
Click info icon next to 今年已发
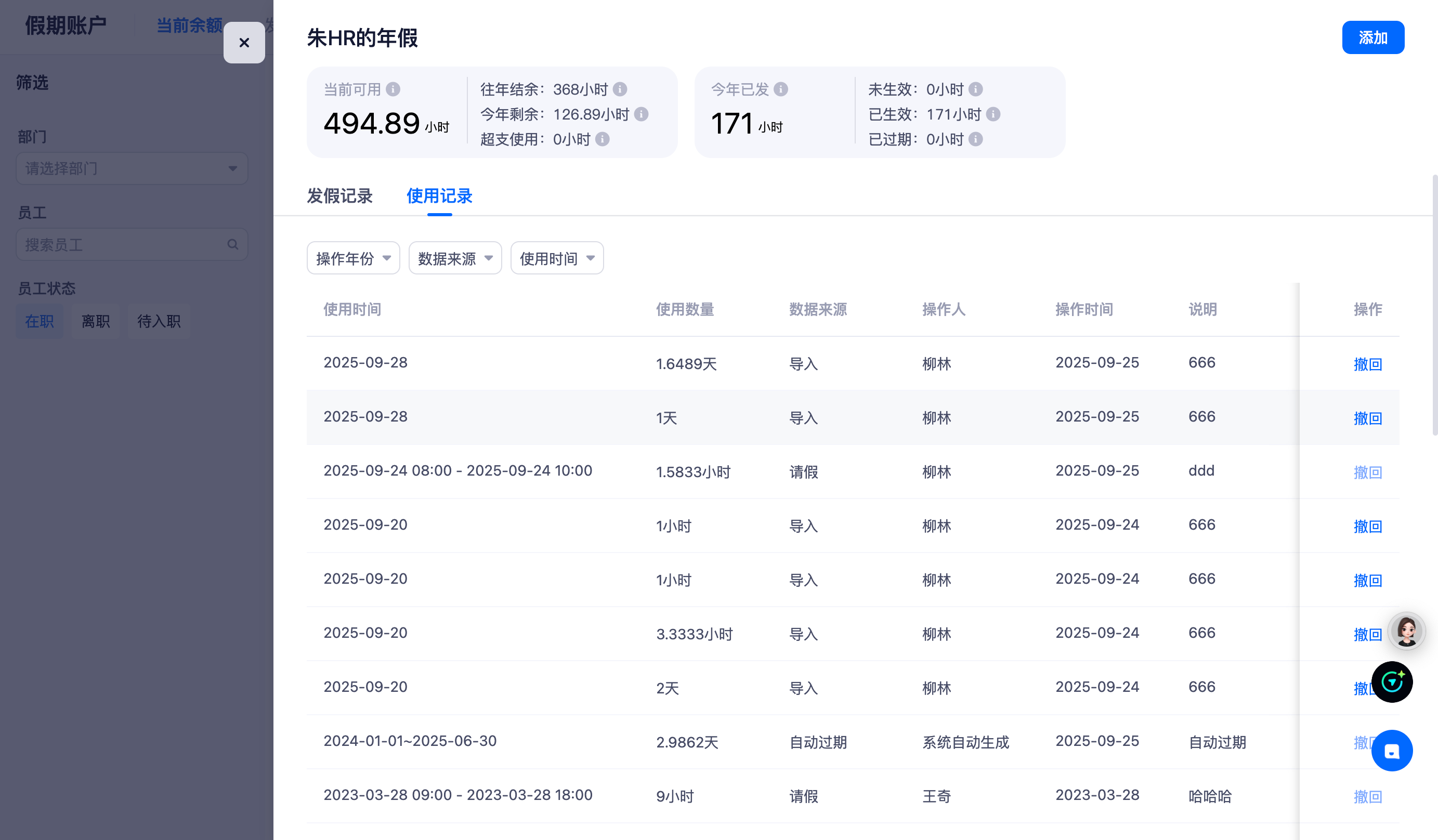click(x=781, y=89)
